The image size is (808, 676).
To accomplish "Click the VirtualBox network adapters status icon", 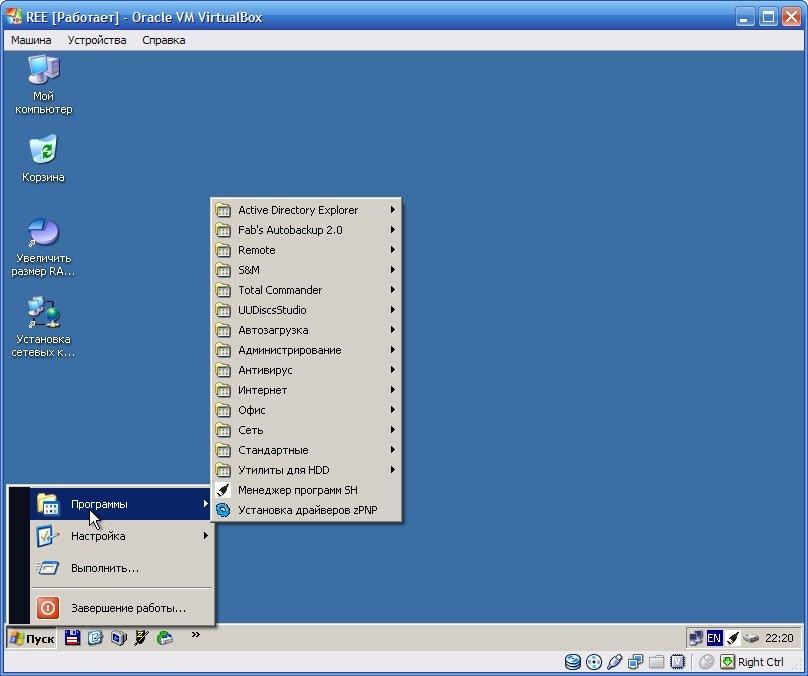I will [x=635, y=662].
